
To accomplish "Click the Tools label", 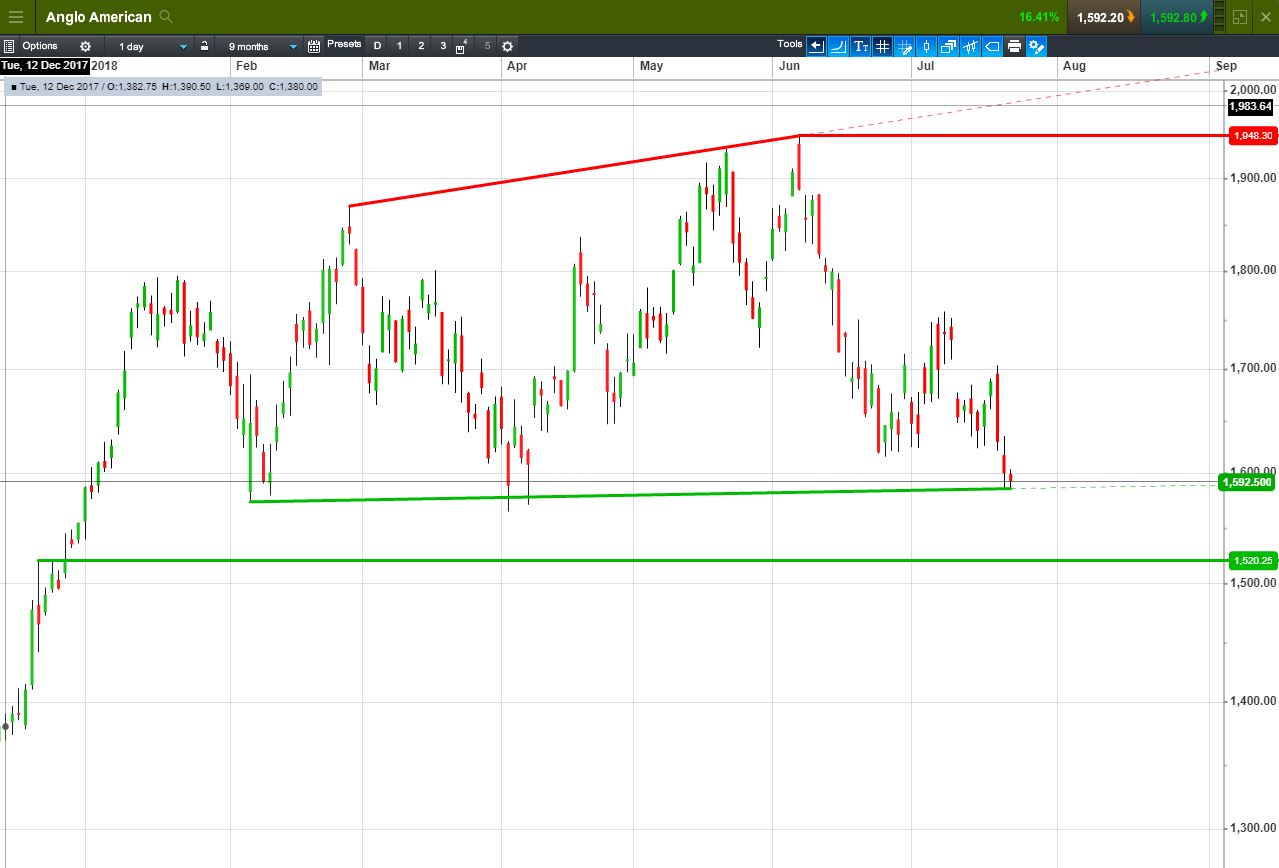I will point(789,45).
